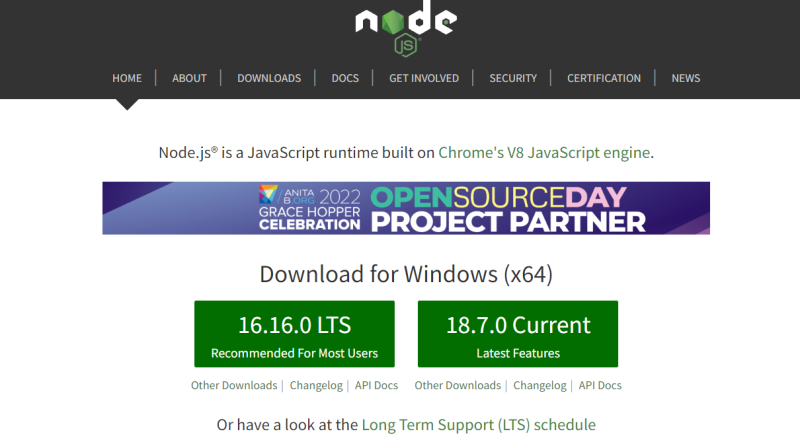
Task: Open the HOME navigation item
Action: [x=127, y=78]
